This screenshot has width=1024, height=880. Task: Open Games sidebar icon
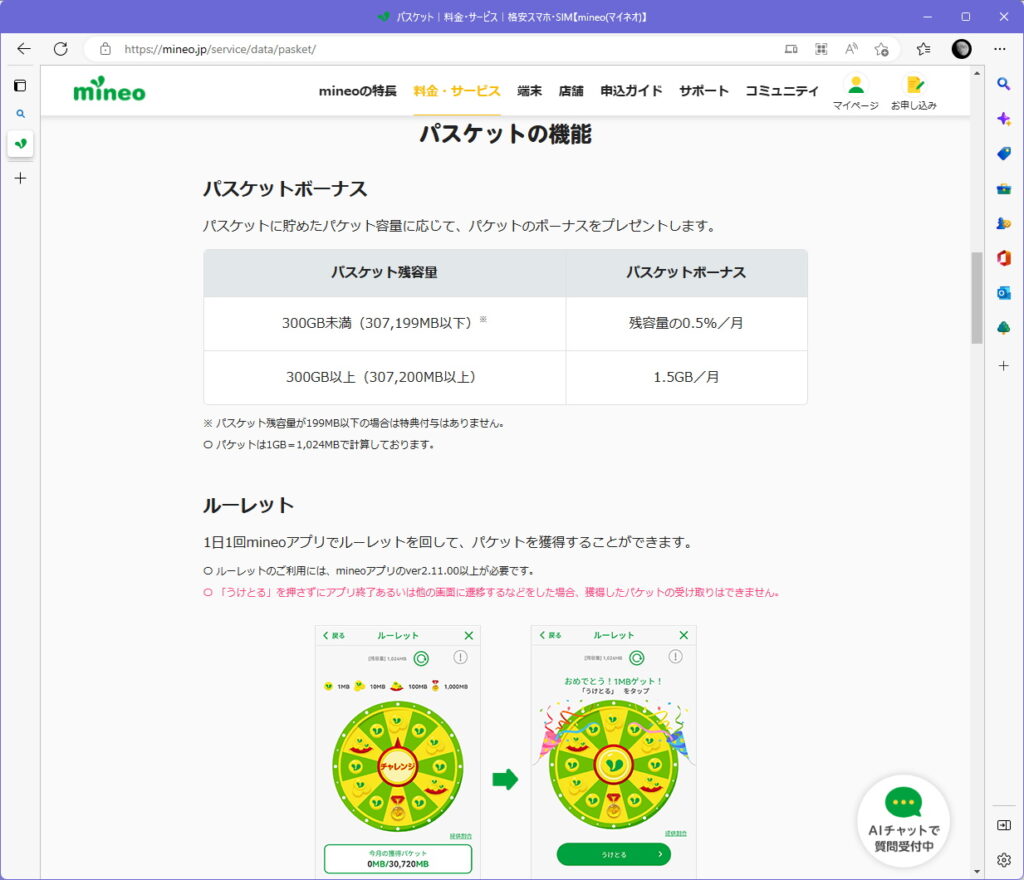(1004, 223)
